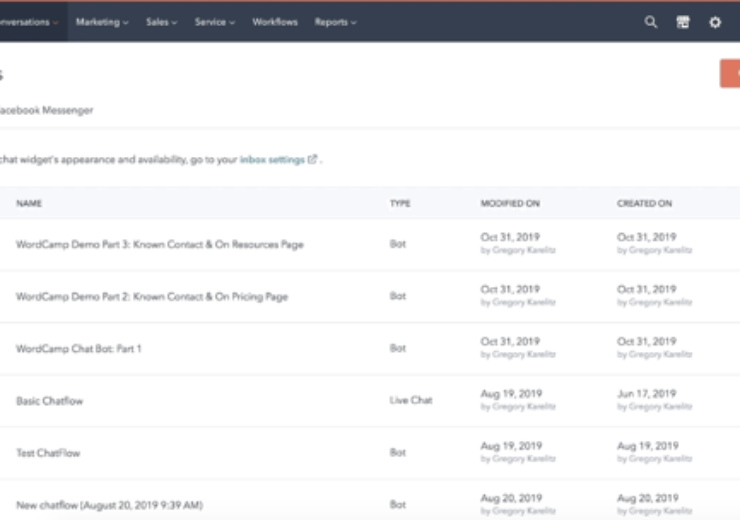The width and height of the screenshot is (740, 520).
Task: Go to Workflows in navigation bar
Action: coord(274,22)
